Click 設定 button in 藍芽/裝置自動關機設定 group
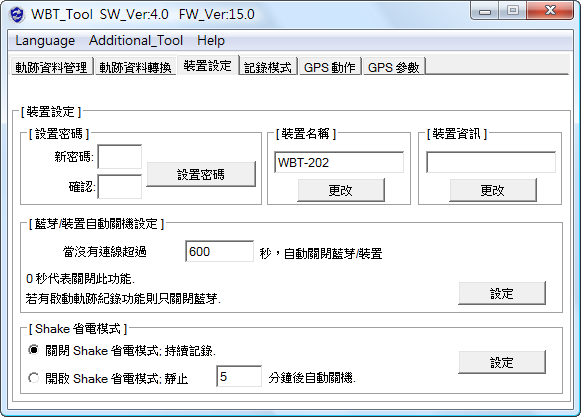This screenshot has width=581, height=417. (502, 293)
